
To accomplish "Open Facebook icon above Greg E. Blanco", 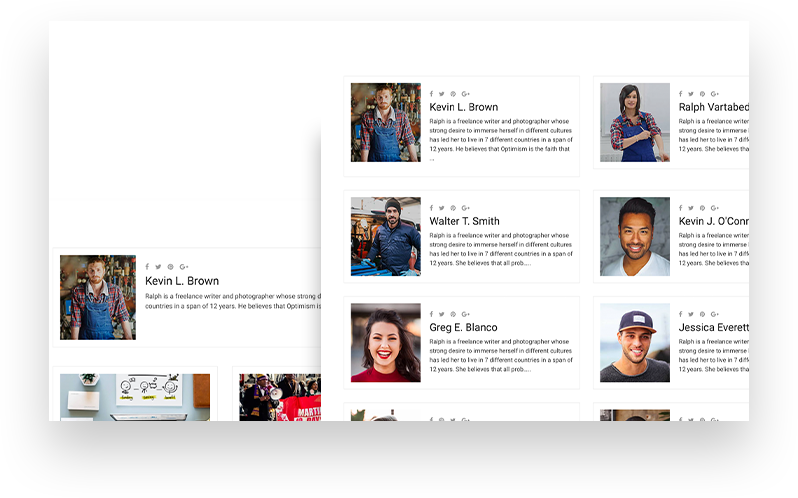I will (x=432, y=314).
